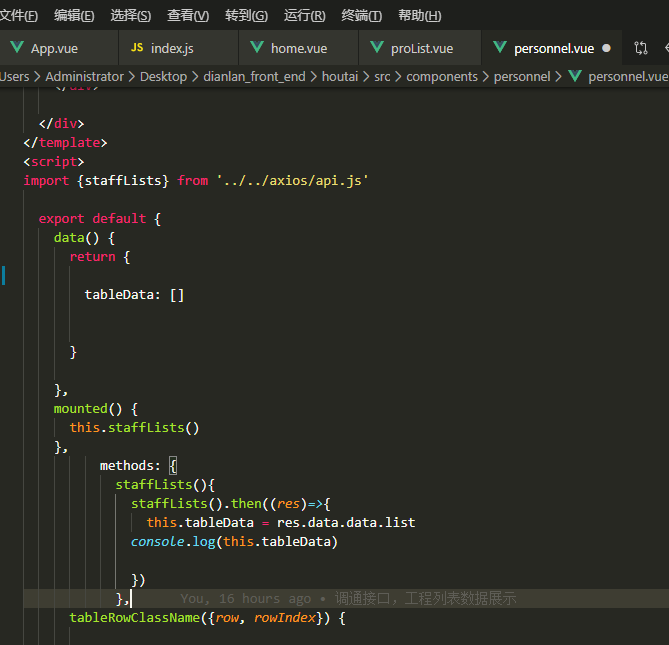This screenshot has width=669, height=645.
Task: Click the JS icon on index.js tab
Action: tap(137, 47)
